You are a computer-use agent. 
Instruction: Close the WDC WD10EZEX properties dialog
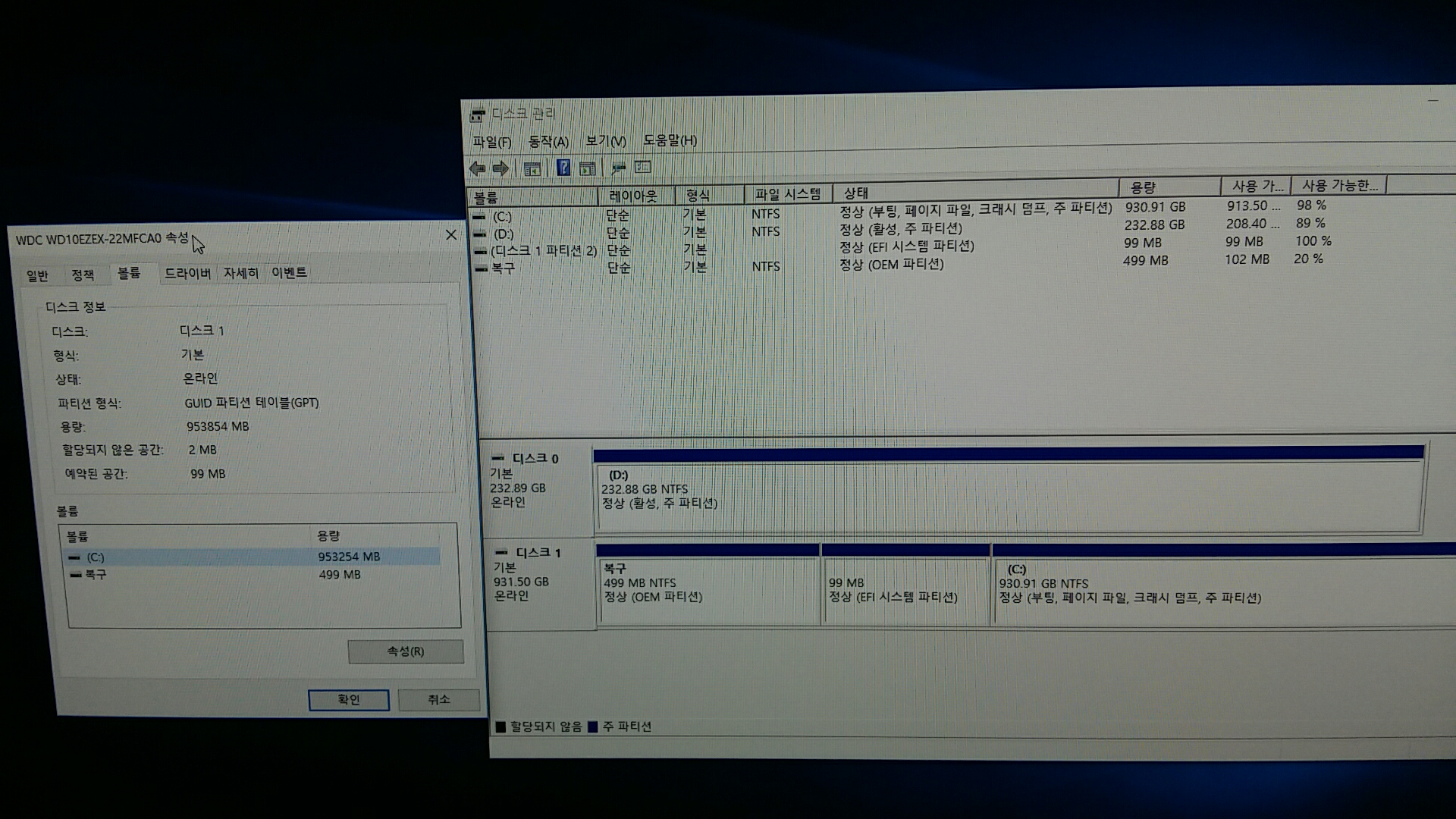pyautogui.click(x=451, y=235)
